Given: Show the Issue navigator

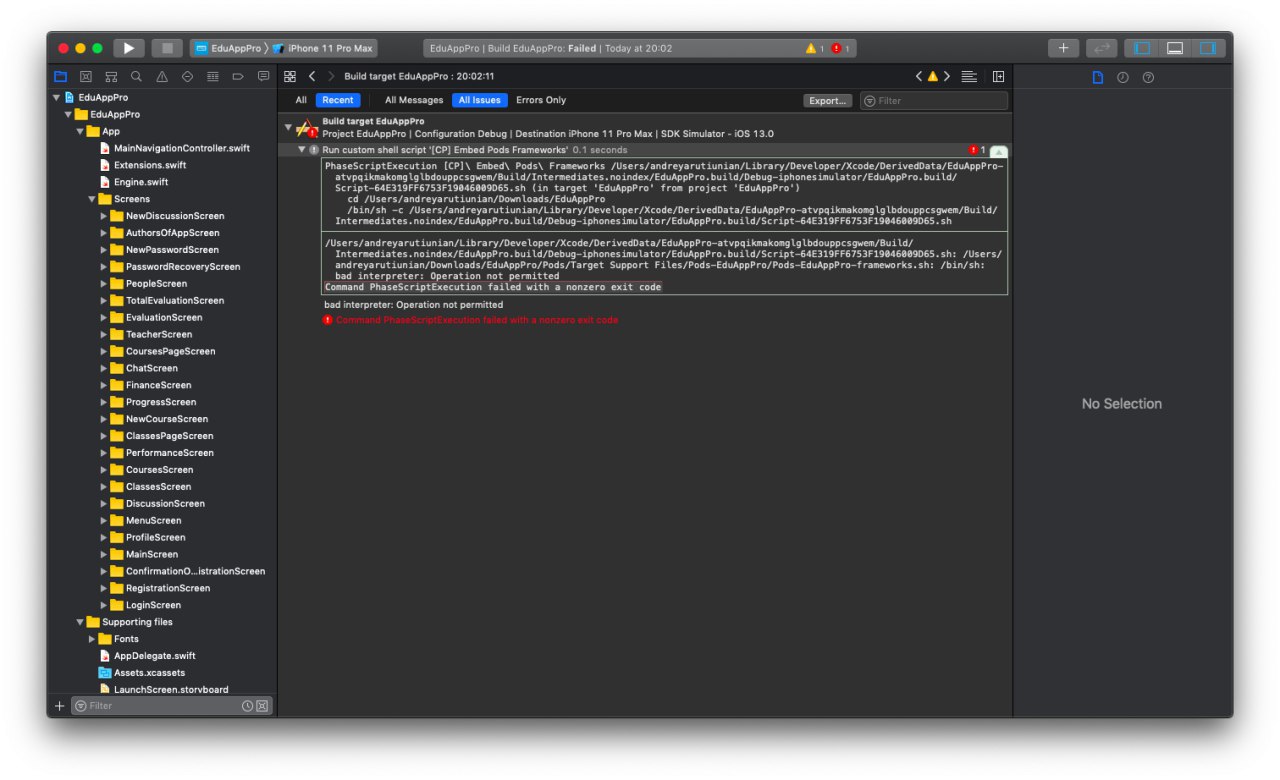Looking at the screenshot, I should pos(162,76).
